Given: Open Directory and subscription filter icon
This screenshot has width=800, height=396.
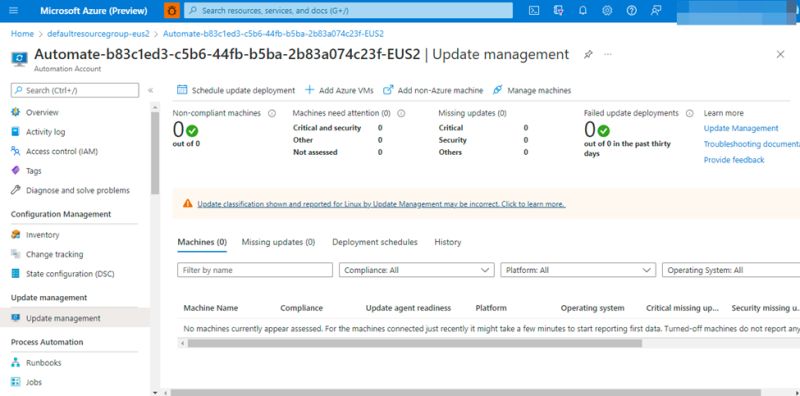Looking at the screenshot, I should 558,11.
